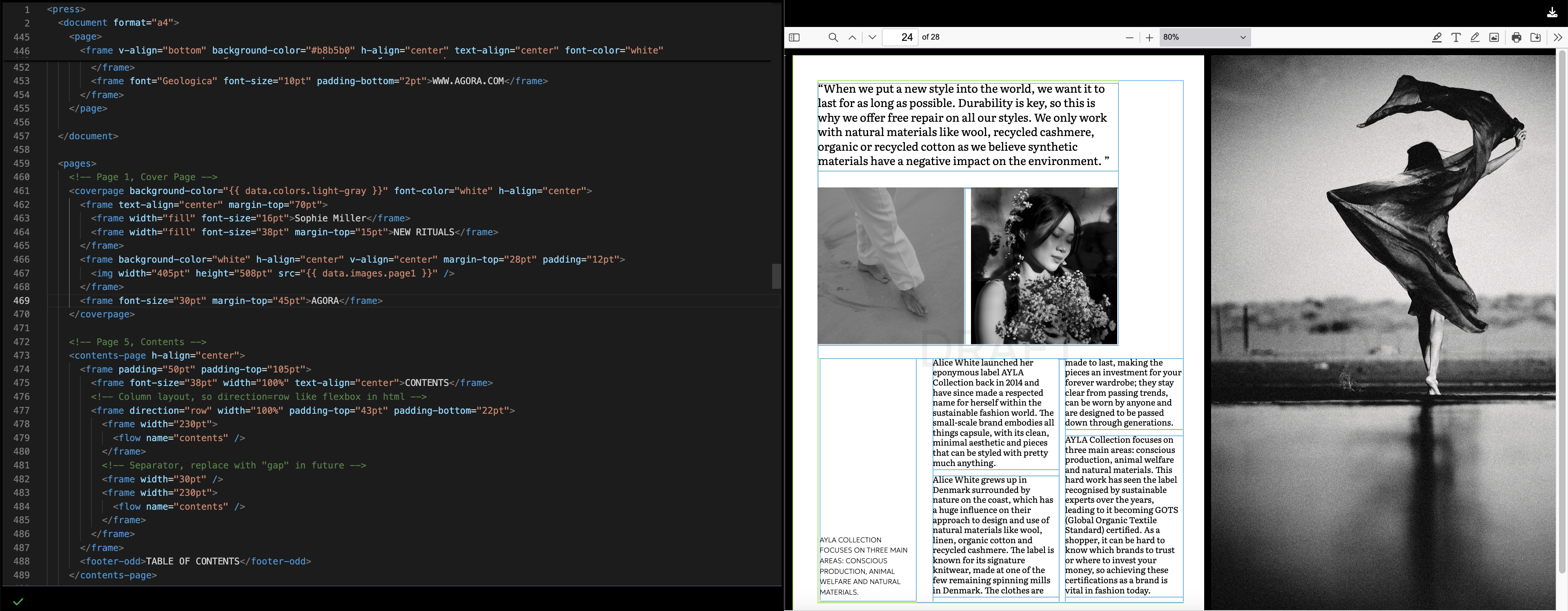Click the code editor scrollbar thumb
Viewport: 1568px width, 611px height.
pyautogui.click(x=776, y=276)
